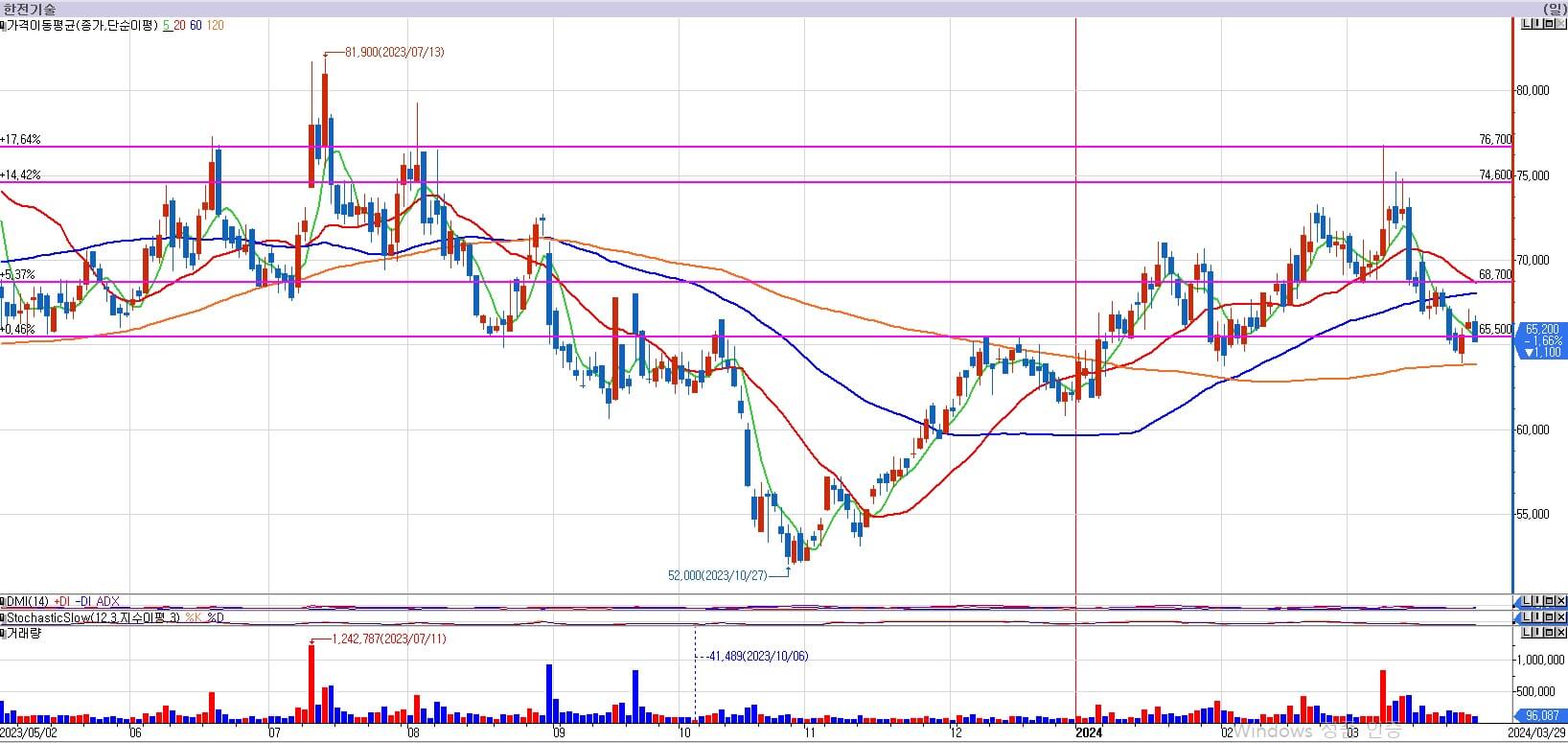Click the ADX legend in DMI pane
This screenshot has height=743, width=1568.
108,601
